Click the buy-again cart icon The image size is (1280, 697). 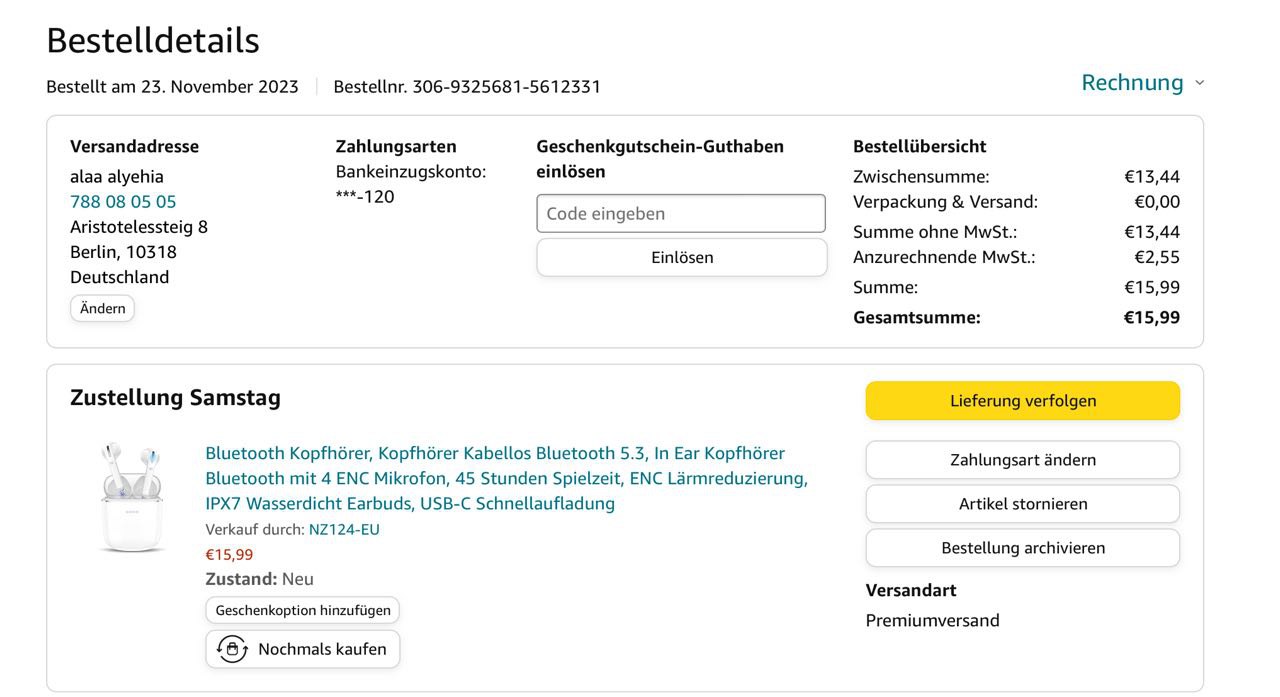[232, 649]
